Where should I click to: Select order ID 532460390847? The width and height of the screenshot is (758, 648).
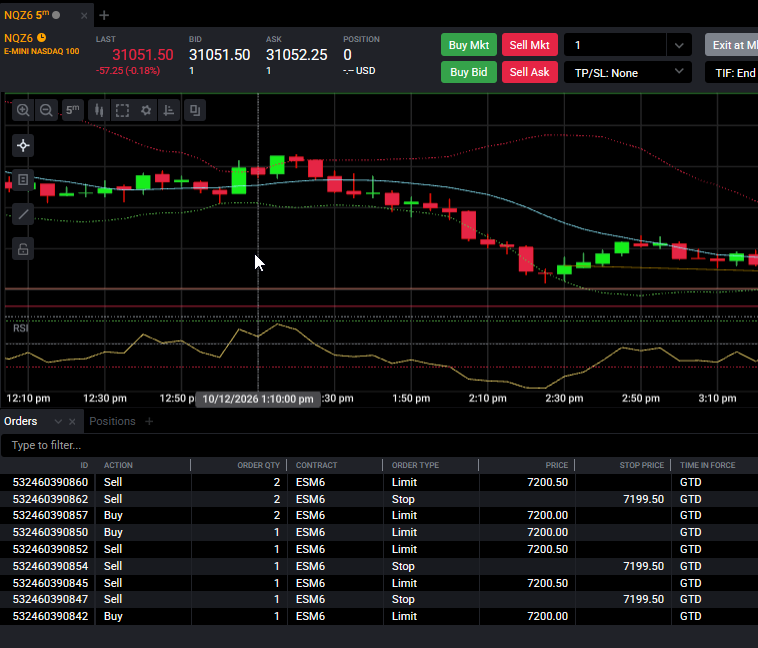coord(50,599)
